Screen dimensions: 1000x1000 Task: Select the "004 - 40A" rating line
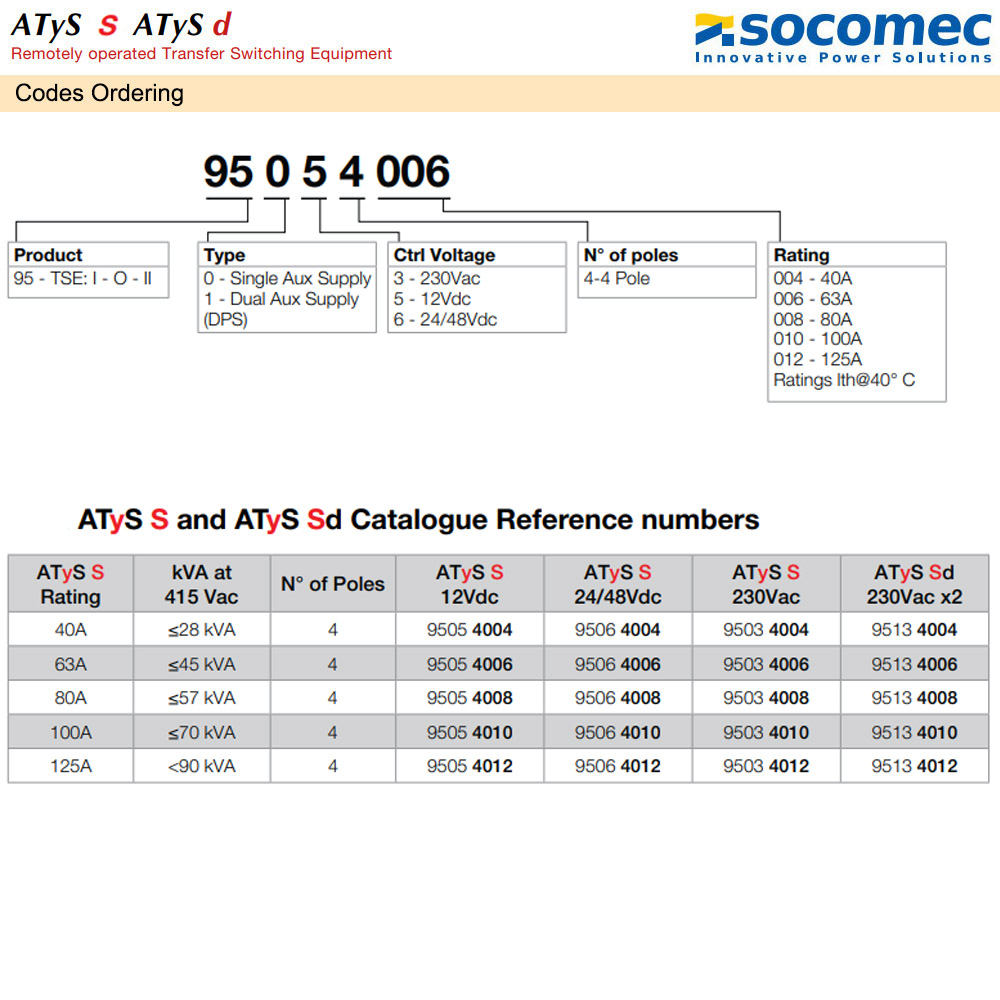pos(813,279)
